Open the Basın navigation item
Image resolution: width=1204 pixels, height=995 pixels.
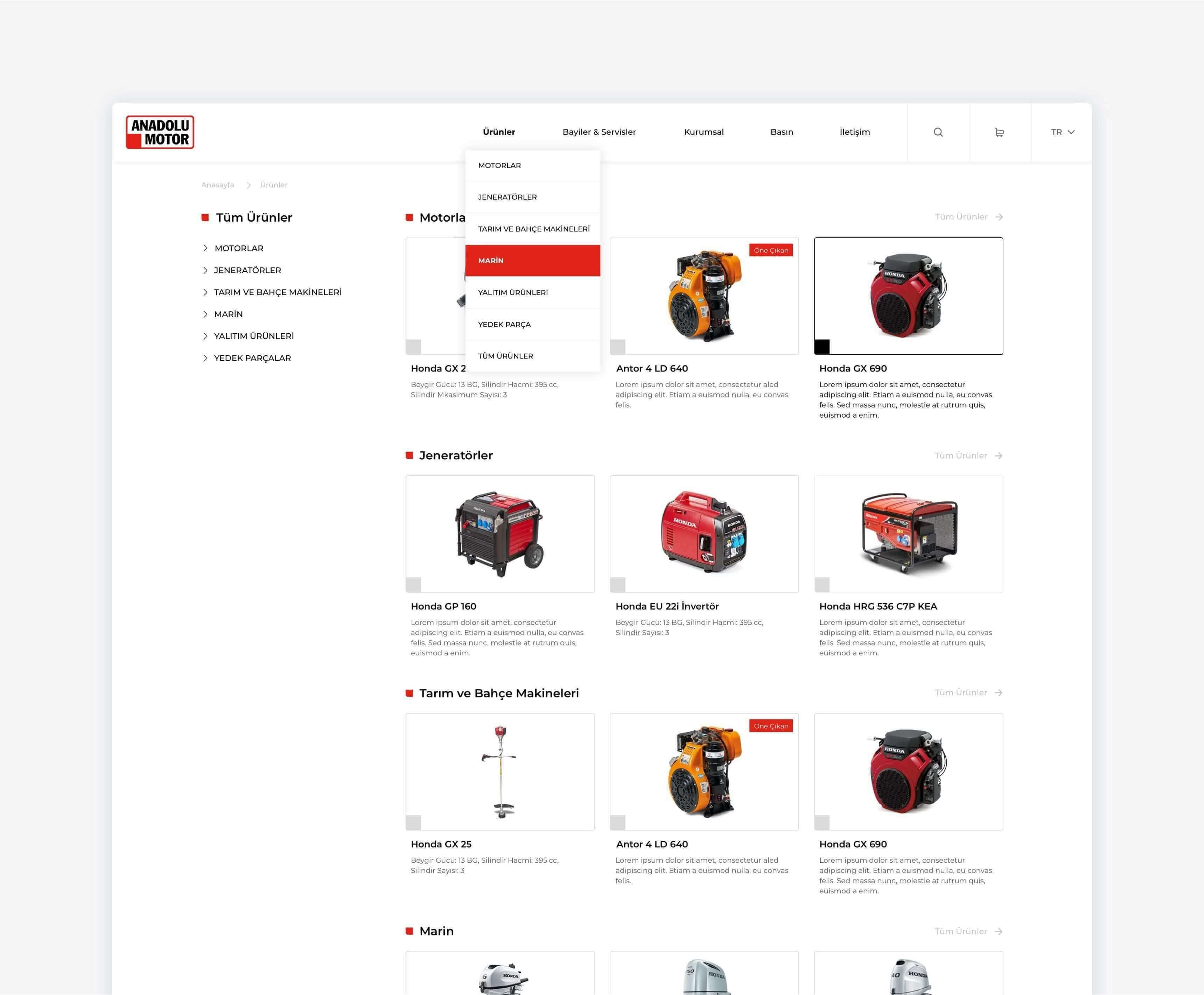(782, 132)
